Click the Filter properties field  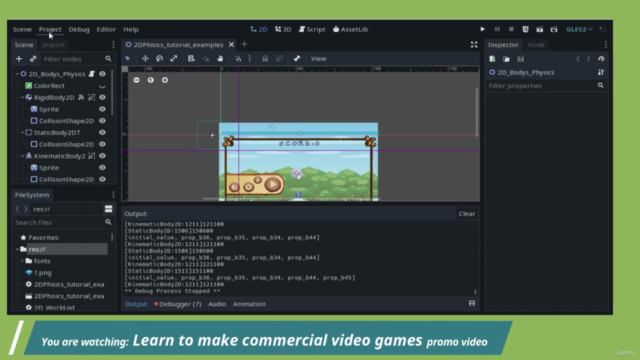(546, 86)
